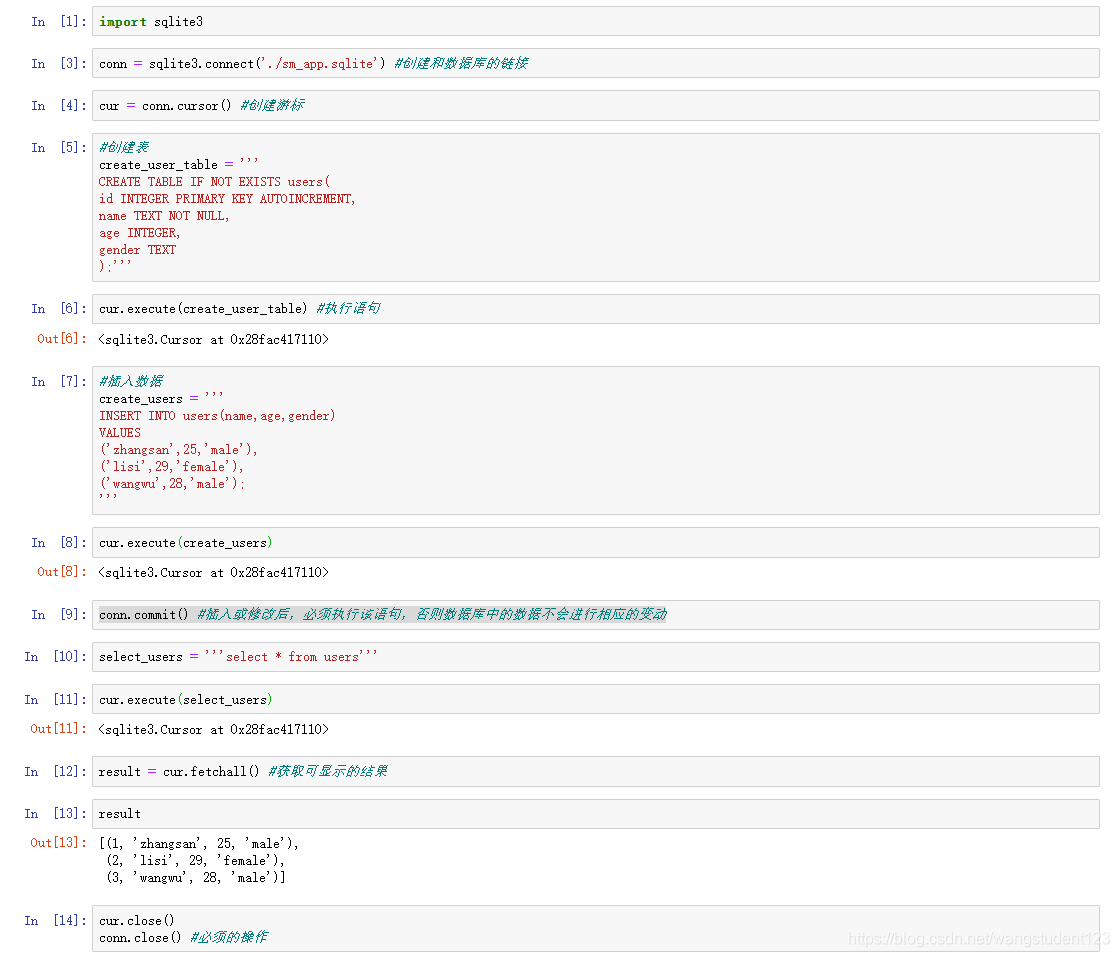Select the sqlite3.connect code cell
The height and width of the screenshot is (957, 1120).
click(x=595, y=64)
